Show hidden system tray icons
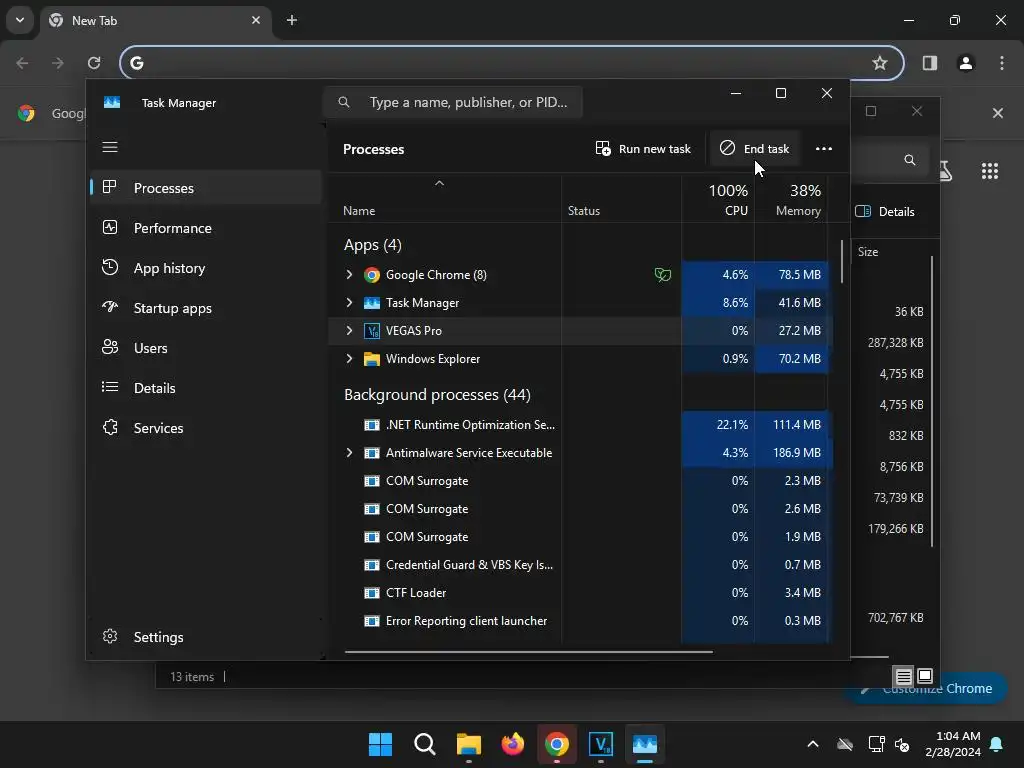Screen dimensions: 1024x768 (812, 744)
